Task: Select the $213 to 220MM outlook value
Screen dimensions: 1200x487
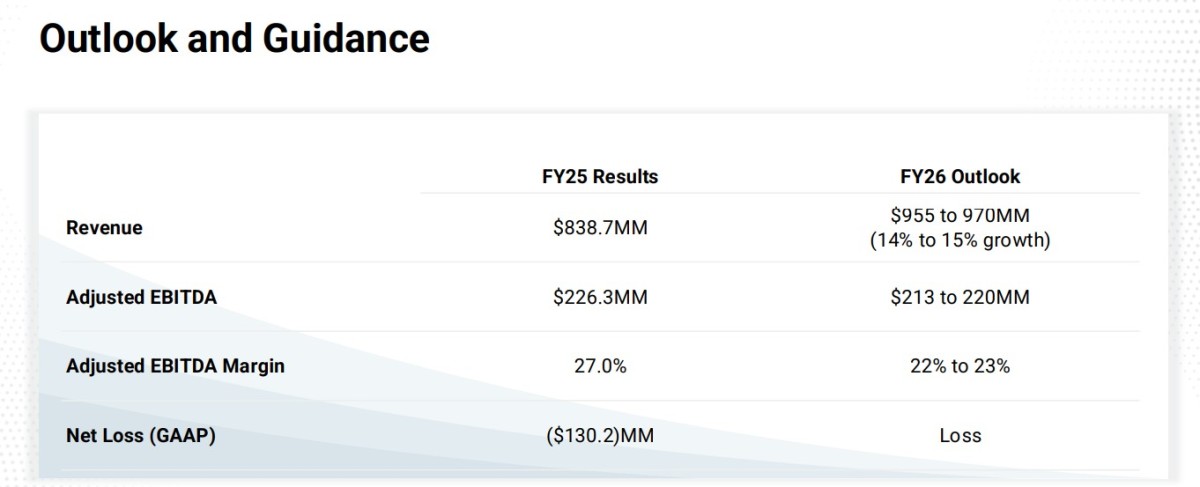Action: coord(960,297)
